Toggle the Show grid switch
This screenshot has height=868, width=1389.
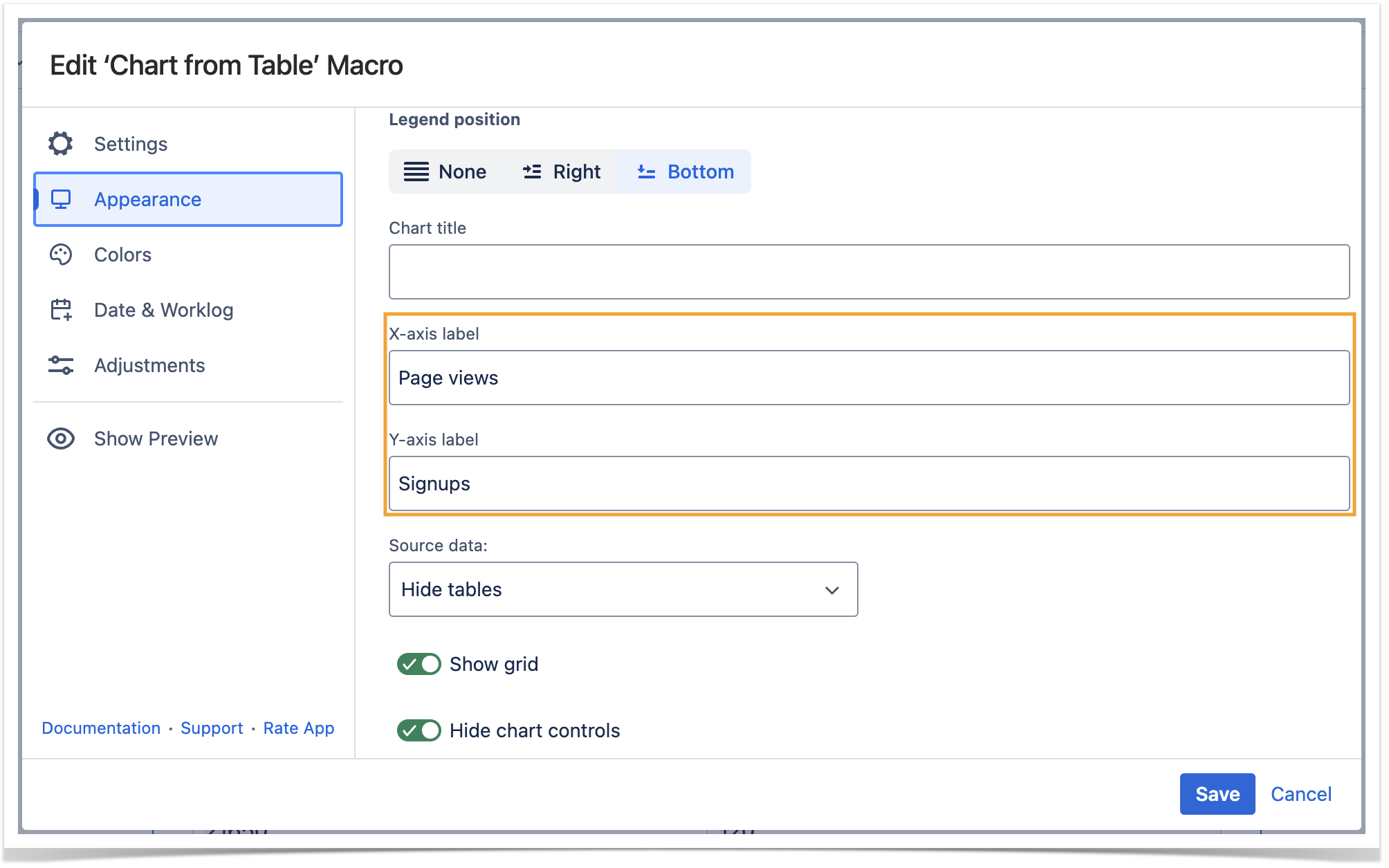pyautogui.click(x=418, y=664)
